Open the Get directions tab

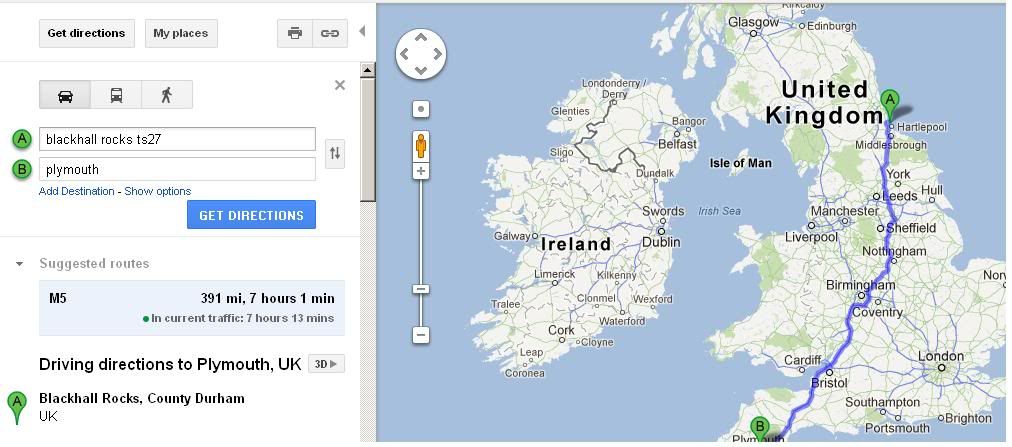[87, 33]
